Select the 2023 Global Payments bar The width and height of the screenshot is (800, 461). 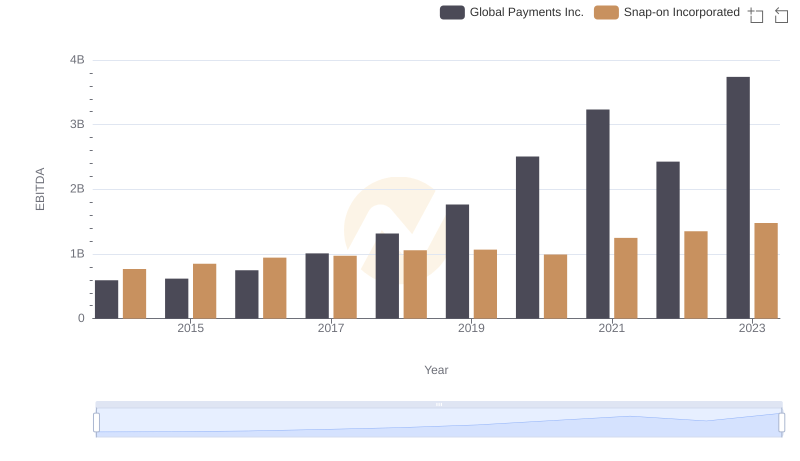tap(738, 198)
